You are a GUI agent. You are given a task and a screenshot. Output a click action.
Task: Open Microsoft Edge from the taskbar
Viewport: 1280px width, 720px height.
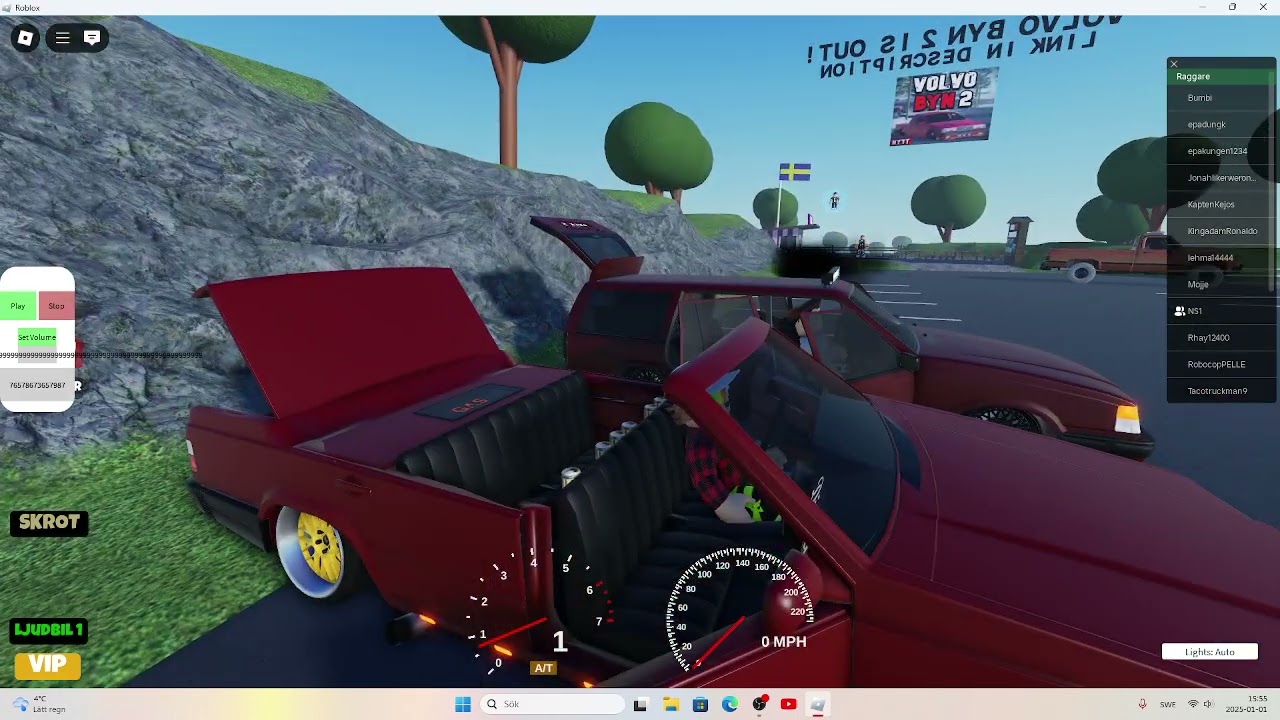(730, 704)
